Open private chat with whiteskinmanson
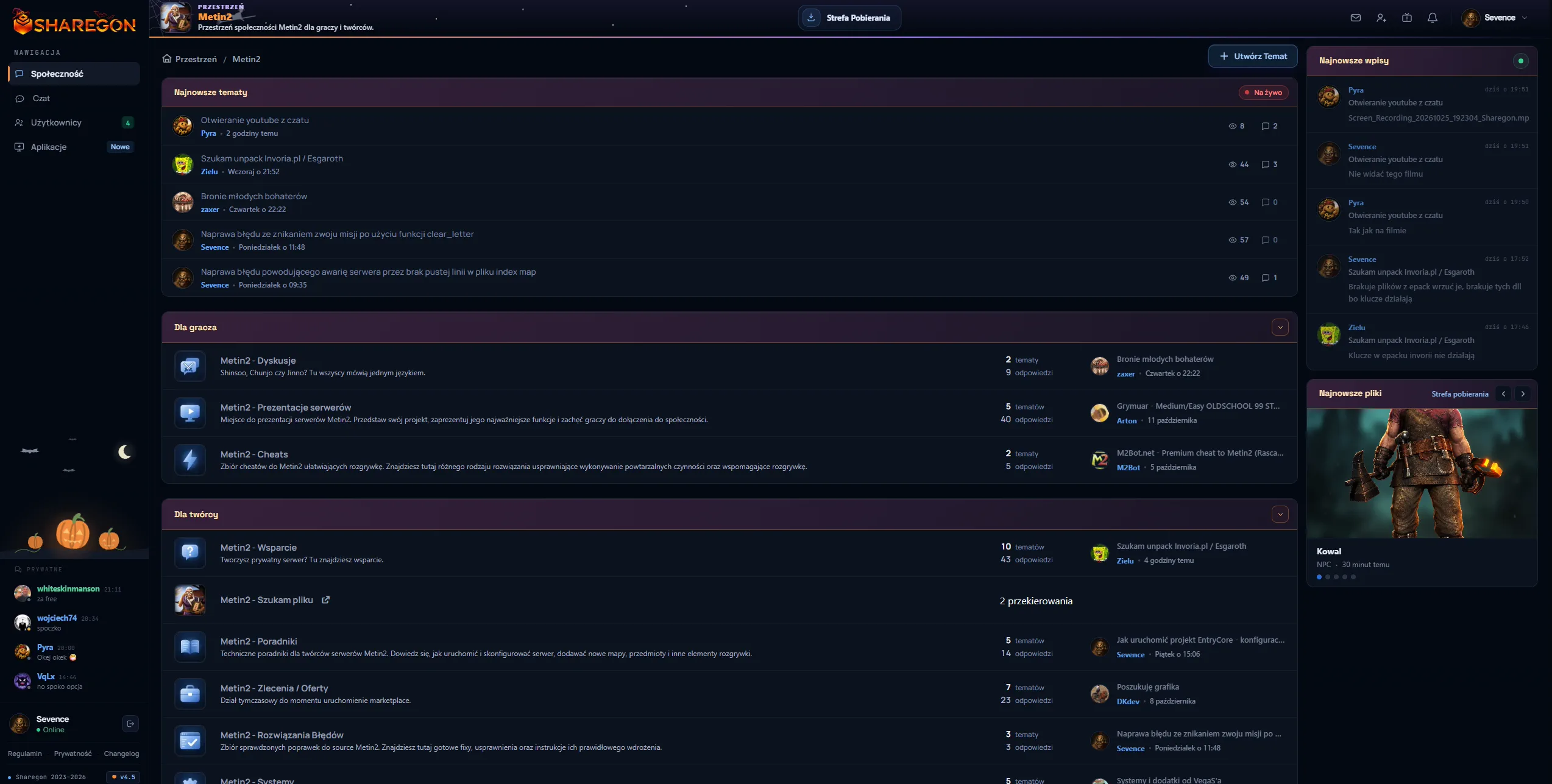This screenshot has width=1552, height=784. [74, 593]
